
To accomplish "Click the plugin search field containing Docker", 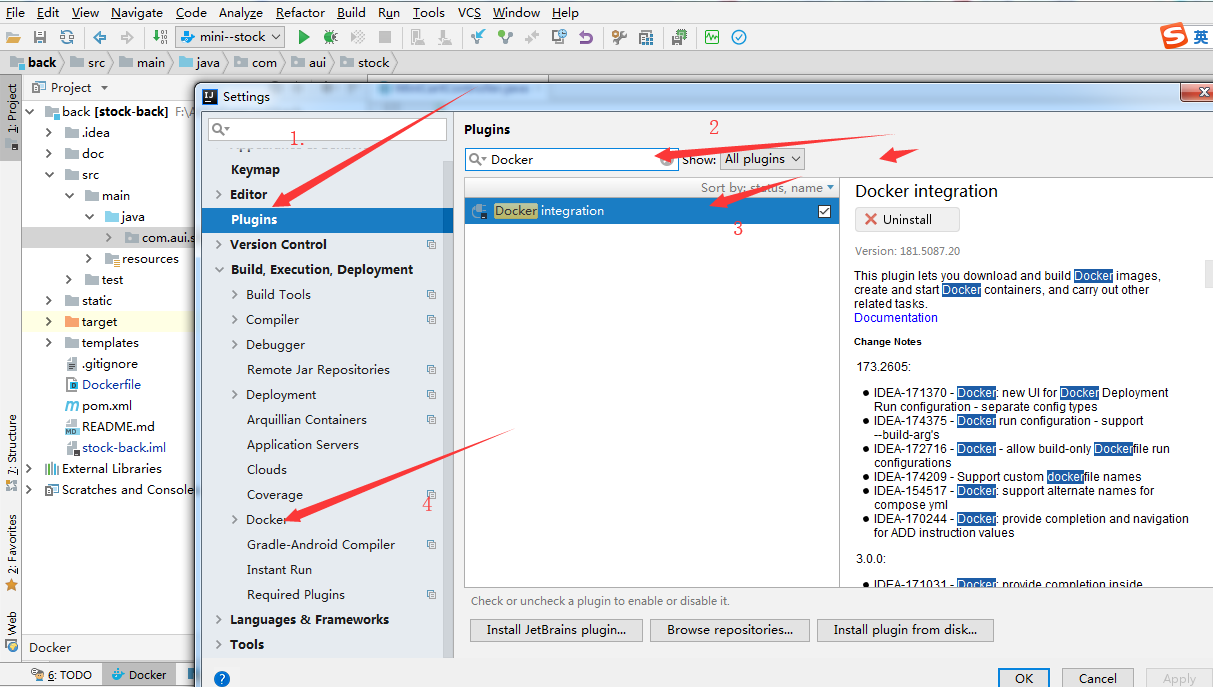I will [x=572, y=159].
